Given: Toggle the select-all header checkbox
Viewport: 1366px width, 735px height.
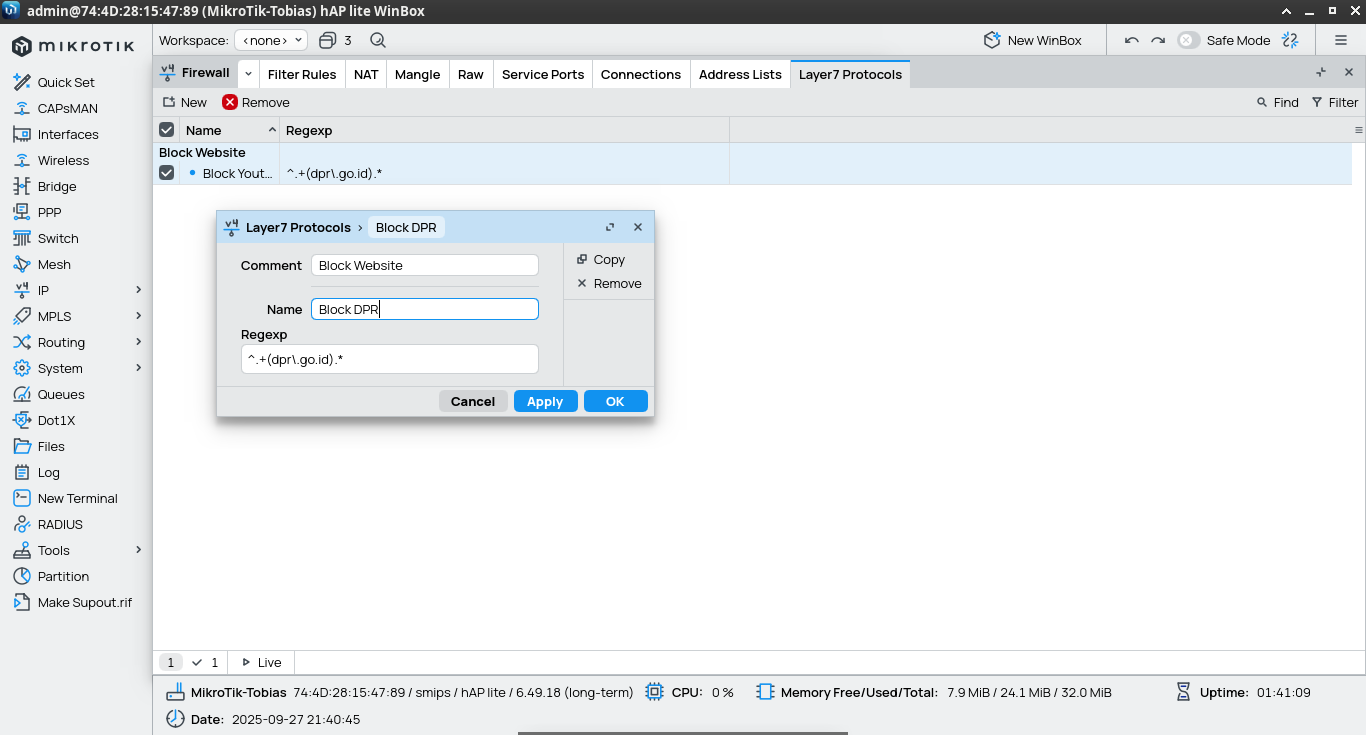Looking at the screenshot, I should click(167, 130).
